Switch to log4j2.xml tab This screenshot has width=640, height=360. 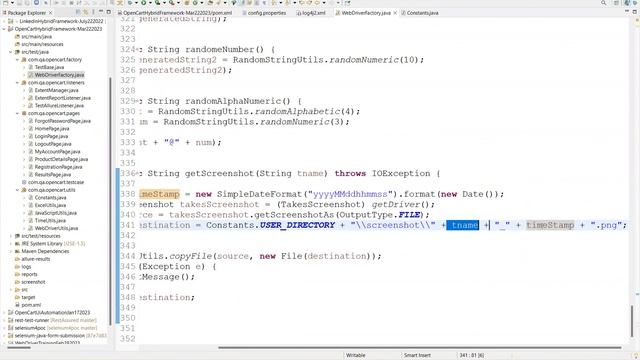[x=311, y=13]
